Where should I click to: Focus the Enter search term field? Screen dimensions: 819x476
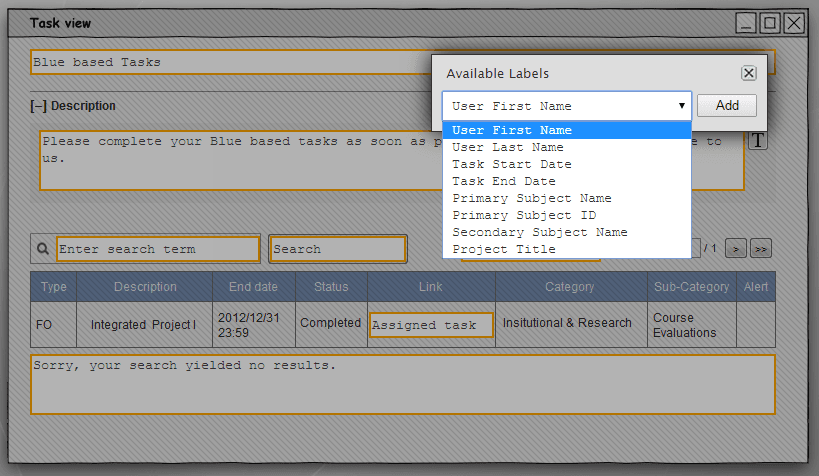(158, 249)
